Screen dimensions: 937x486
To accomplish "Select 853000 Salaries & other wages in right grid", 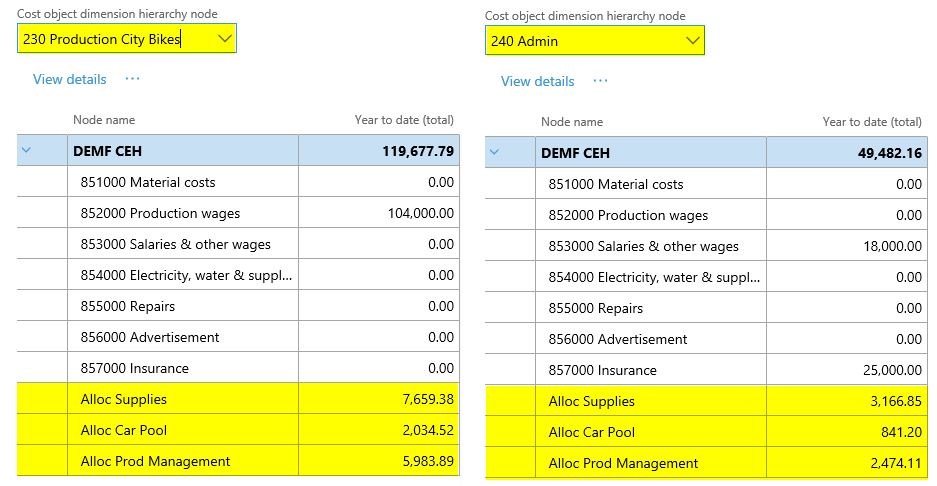I will [643, 246].
